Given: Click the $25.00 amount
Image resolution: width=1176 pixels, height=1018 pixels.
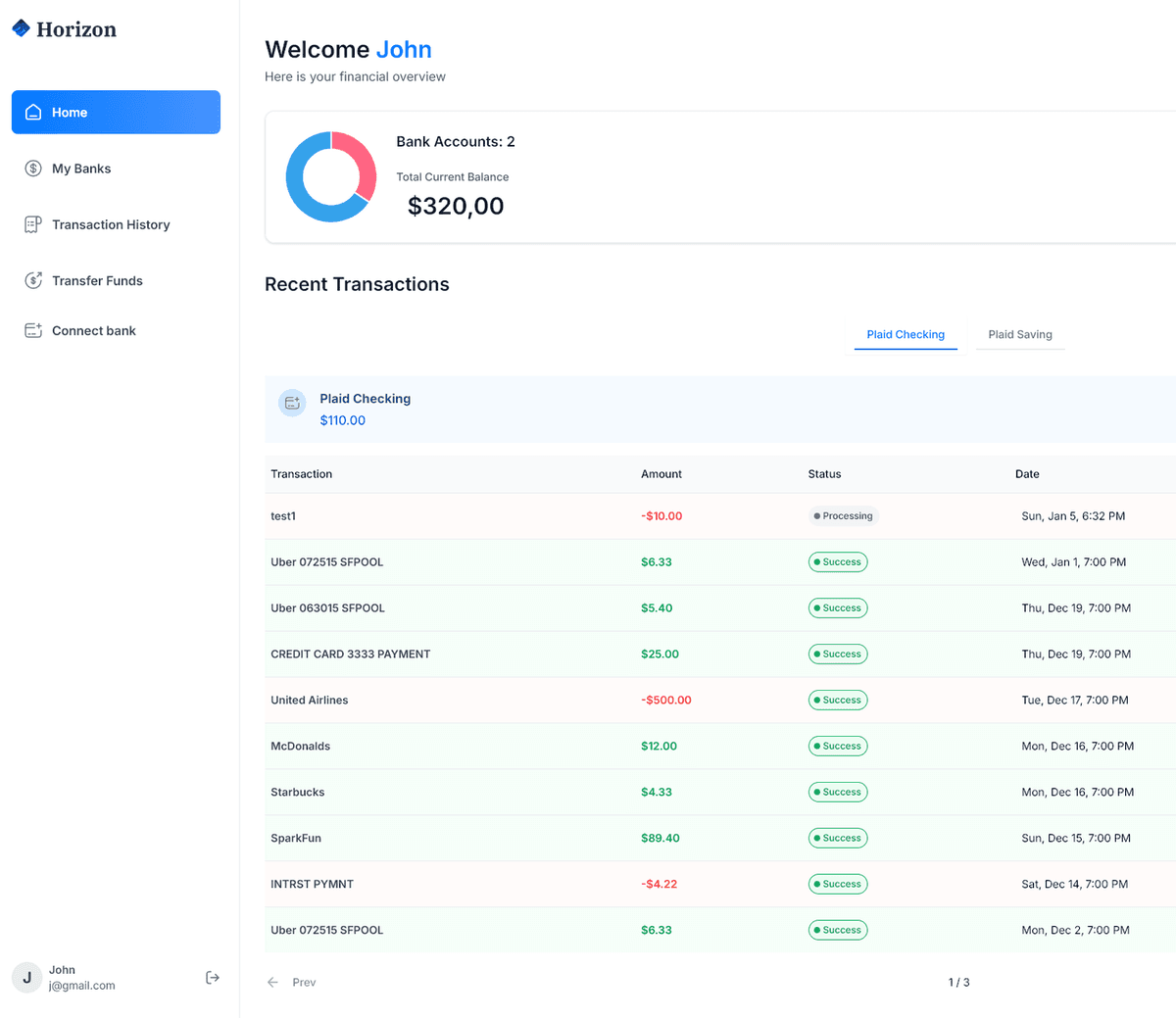Looking at the screenshot, I should (x=661, y=654).
